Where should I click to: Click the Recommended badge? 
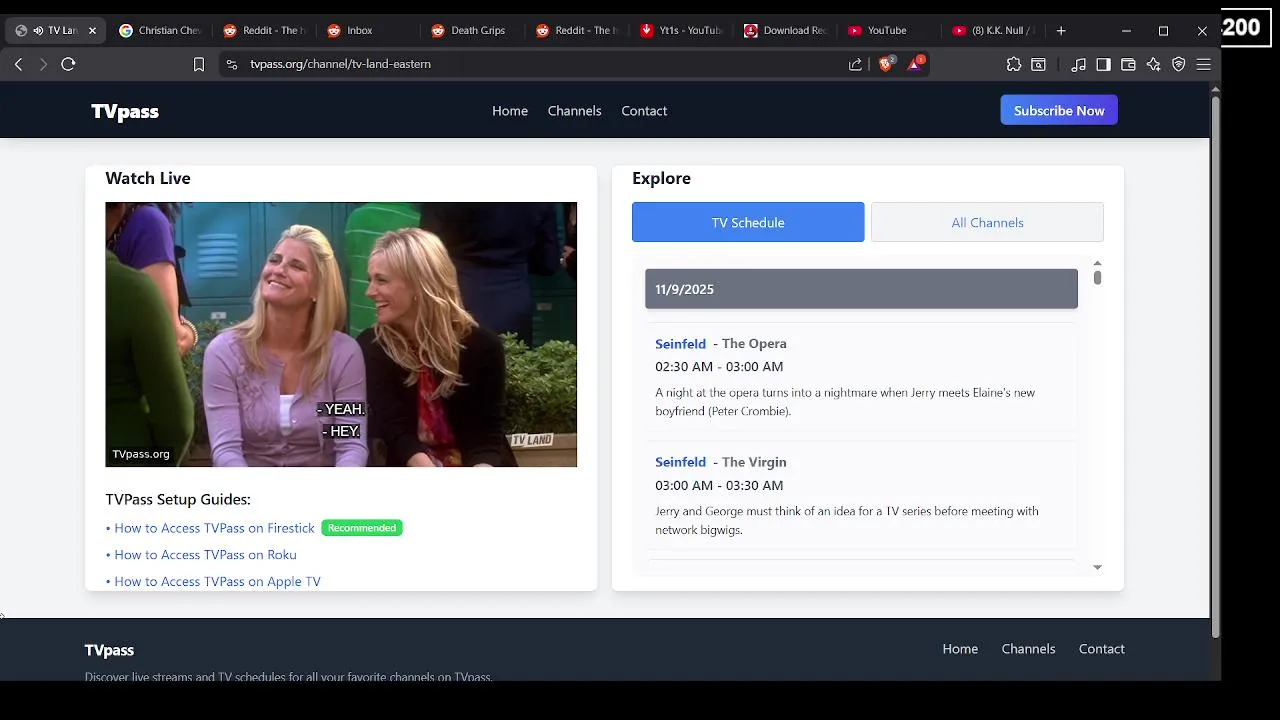[x=362, y=528]
